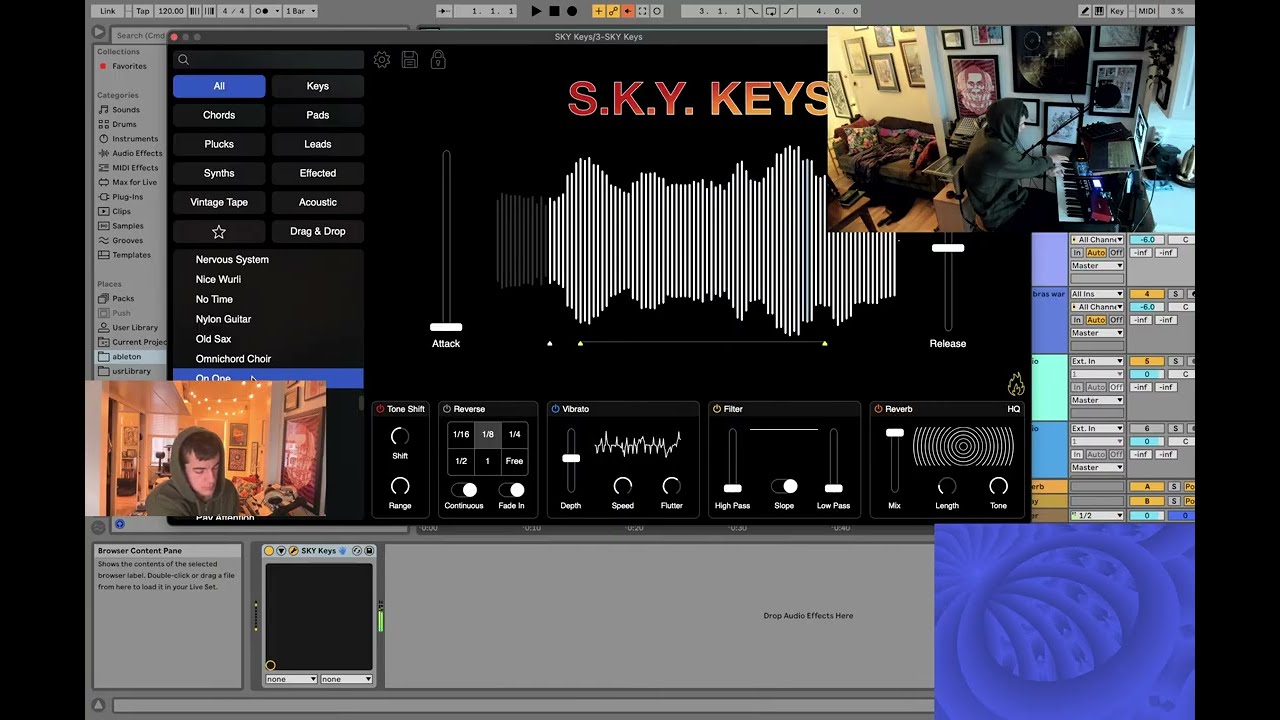Click the Ableton Tap tempo button

click(x=142, y=11)
